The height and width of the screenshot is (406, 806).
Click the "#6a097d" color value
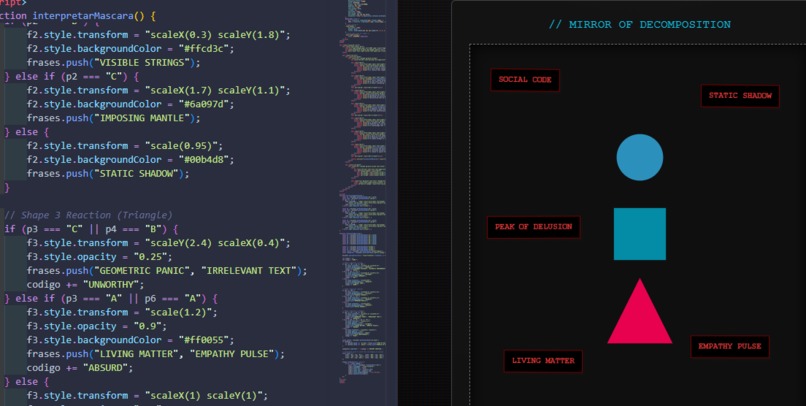click(x=206, y=104)
